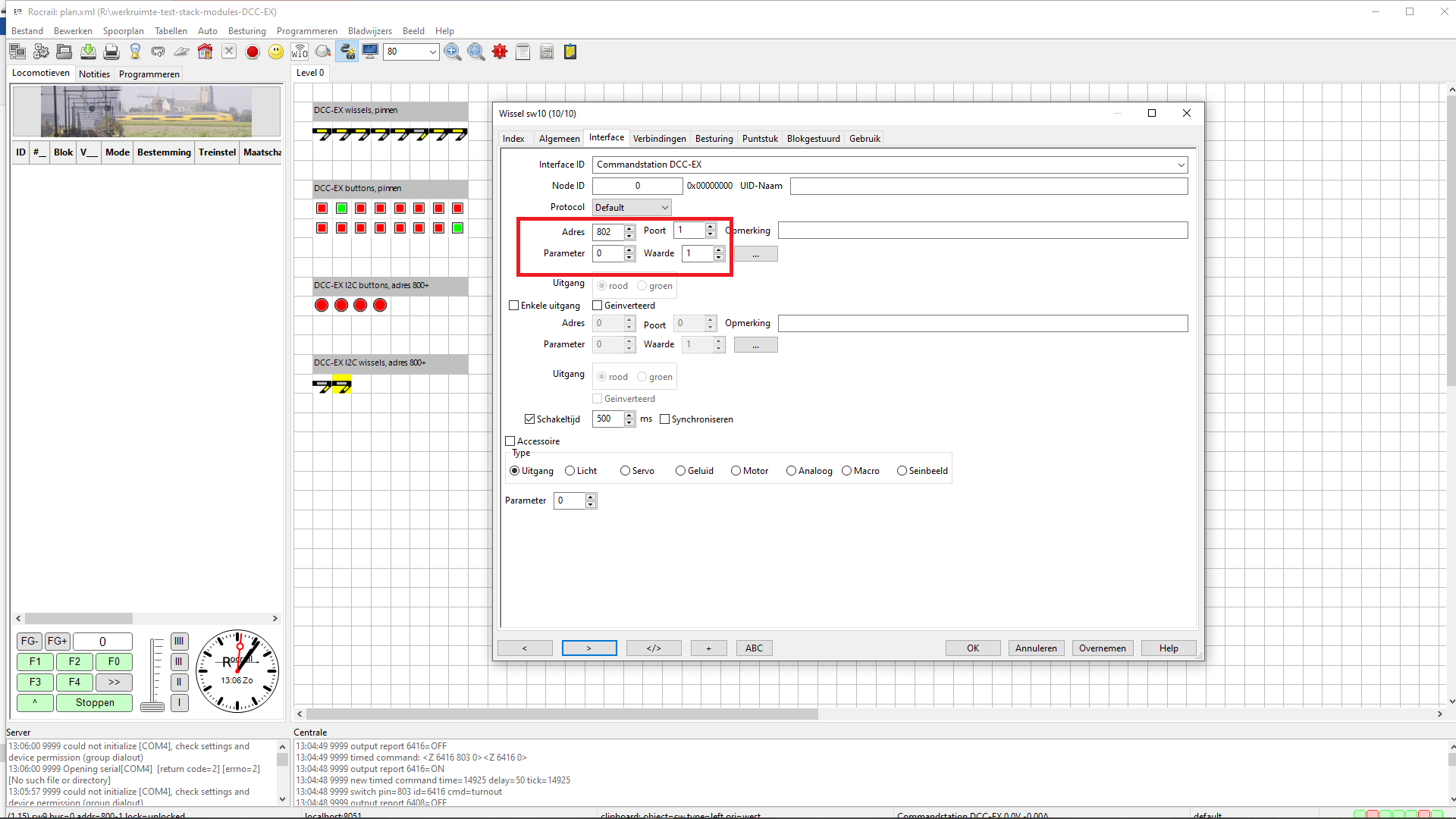The image size is (1456, 819).
Task: Toggle the Schakeltijd checkbox
Action: tap(530, 419)
